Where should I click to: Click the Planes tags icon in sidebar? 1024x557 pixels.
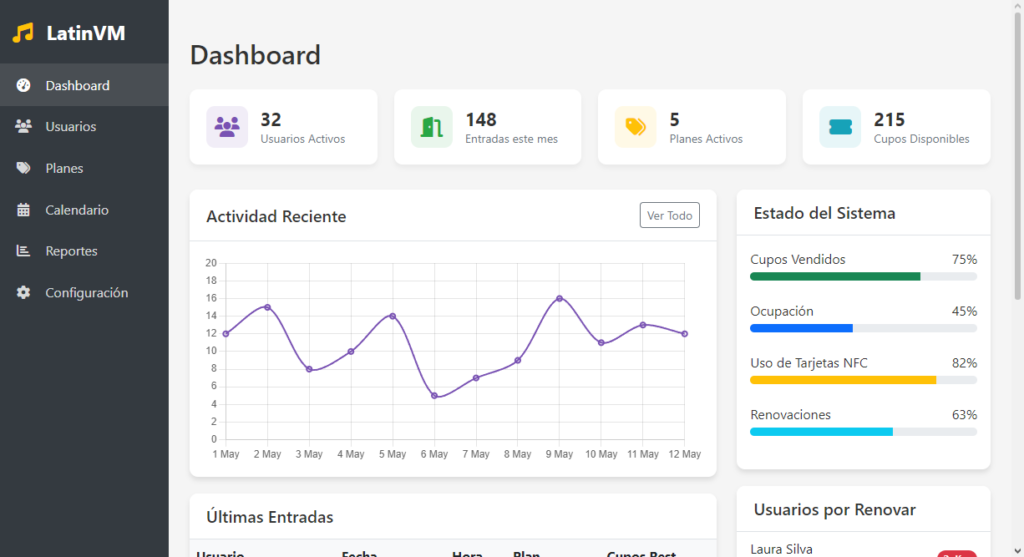(x=24, y=169)
